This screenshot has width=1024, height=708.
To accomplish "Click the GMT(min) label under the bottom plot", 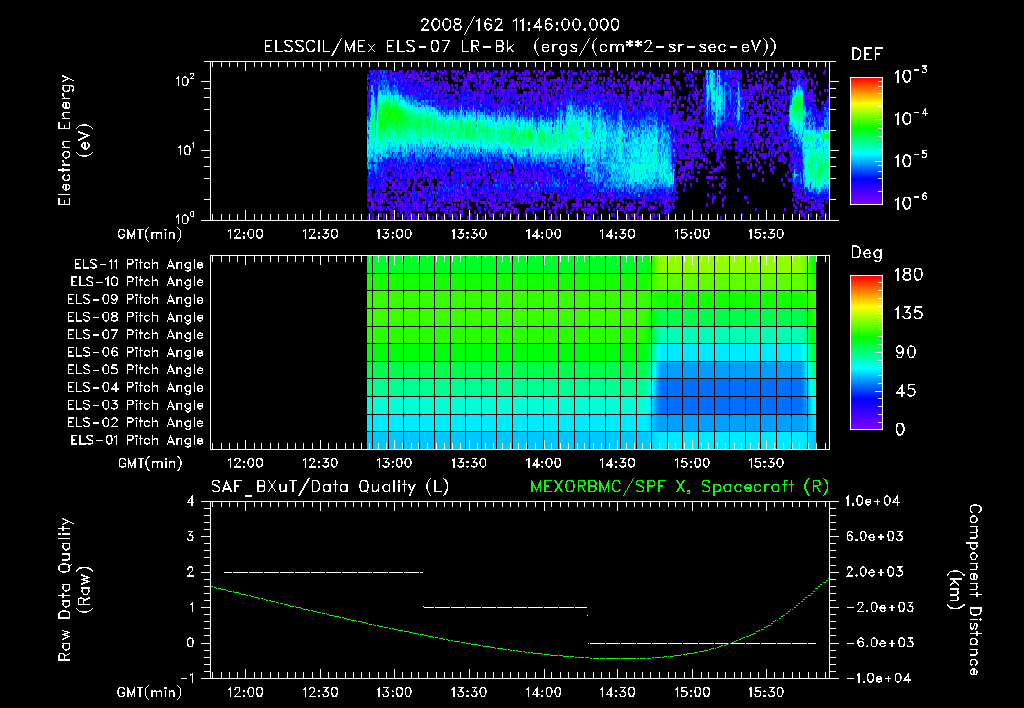I will tap(149, 692).
